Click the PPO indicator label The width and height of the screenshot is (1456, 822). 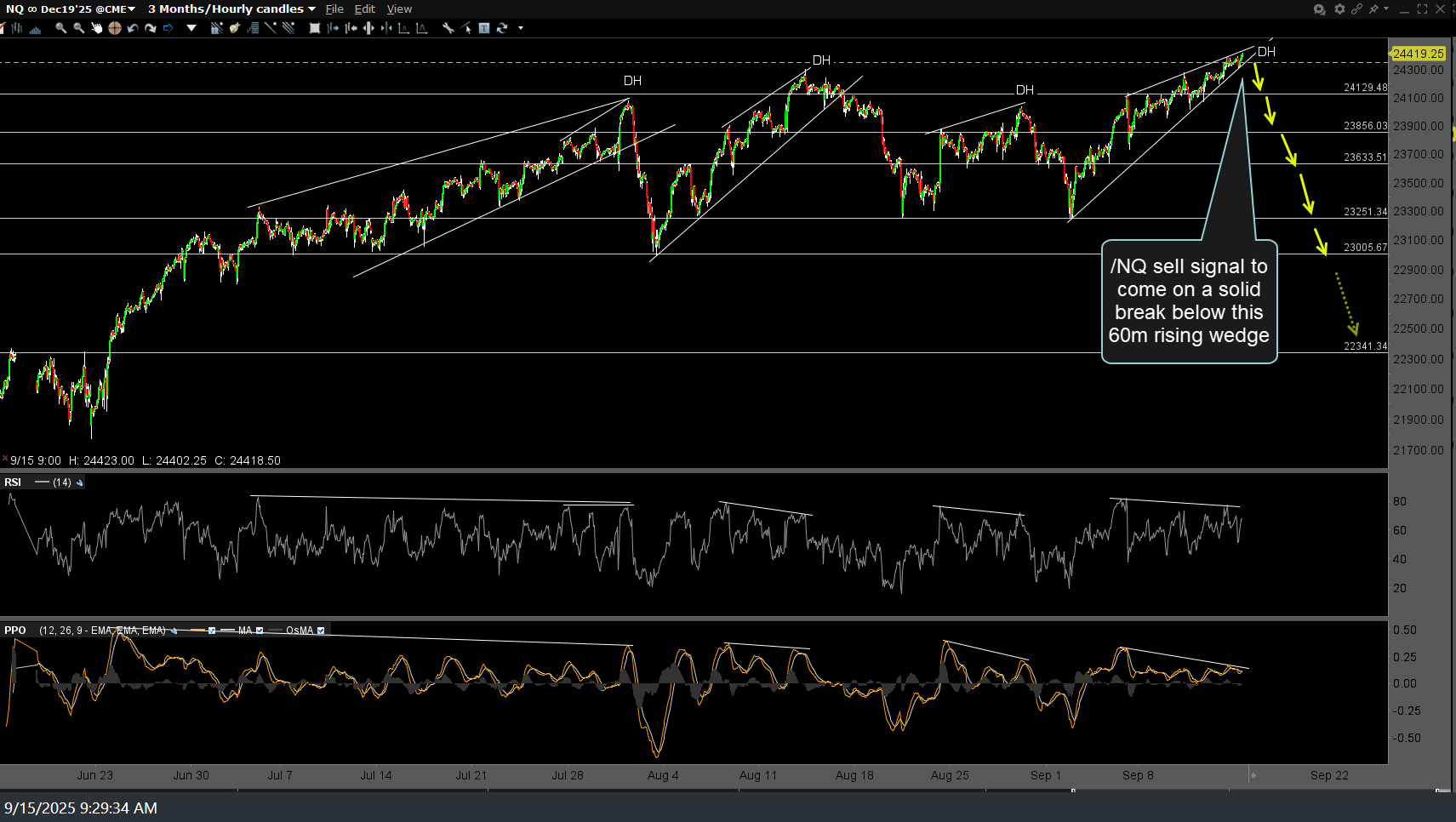pyautogui.click(x=15, y=631)
